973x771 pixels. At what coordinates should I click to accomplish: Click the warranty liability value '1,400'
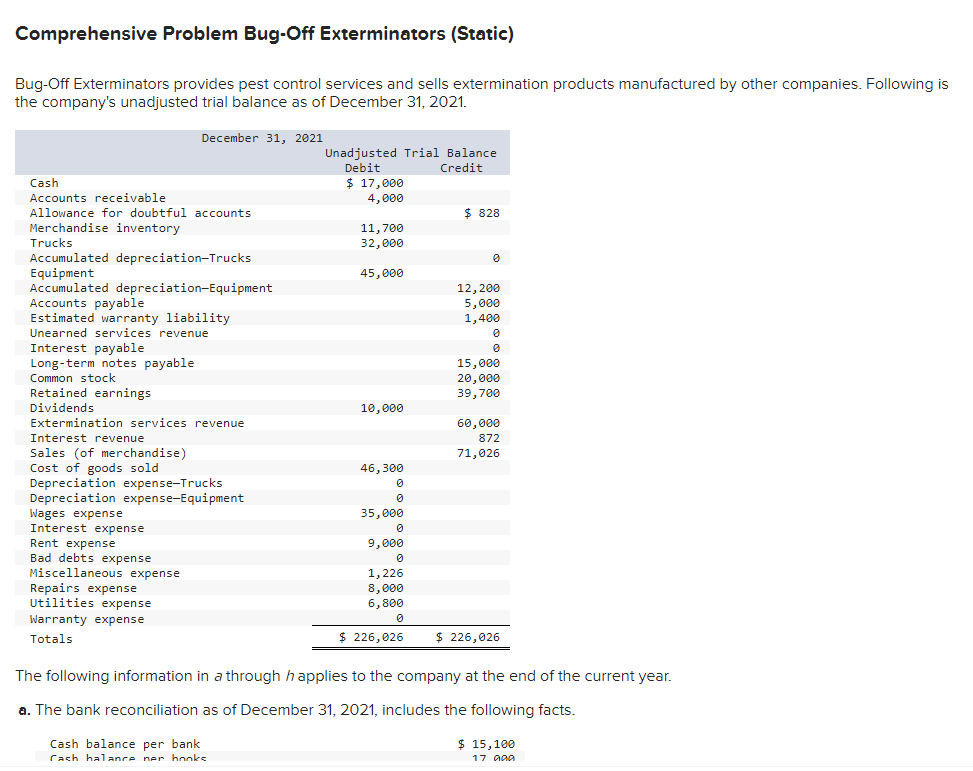click(482, 318)
